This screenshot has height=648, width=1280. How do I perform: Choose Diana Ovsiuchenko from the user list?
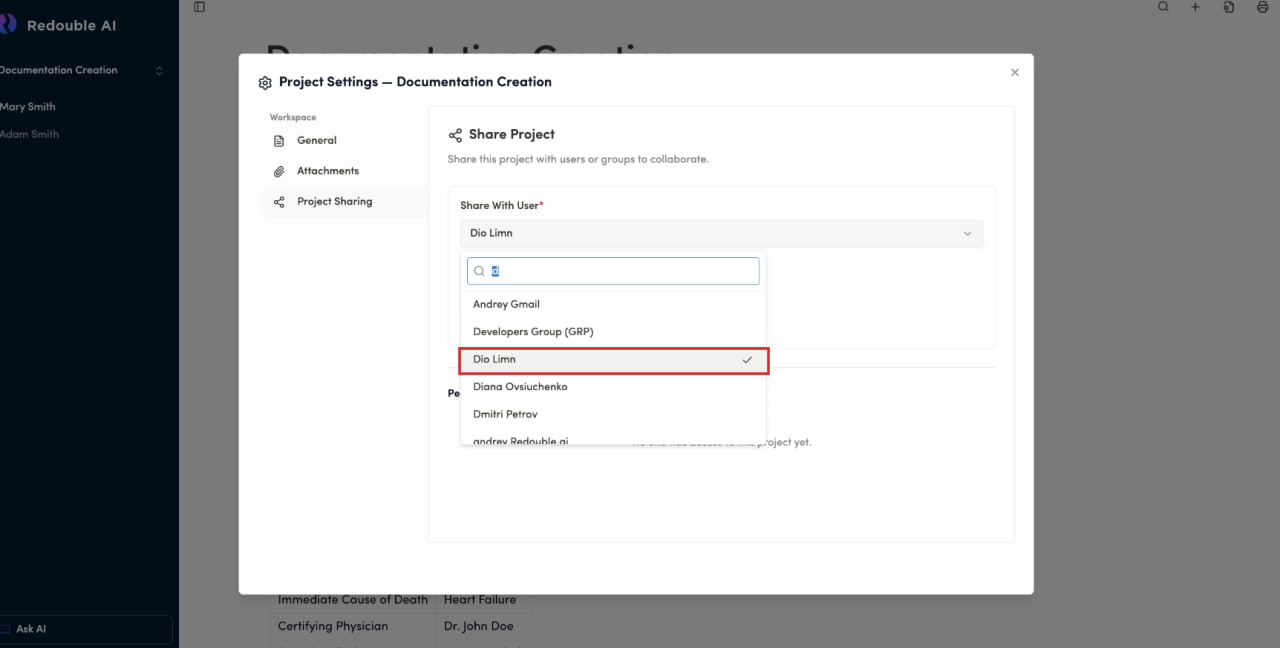[x=520, y=387]
